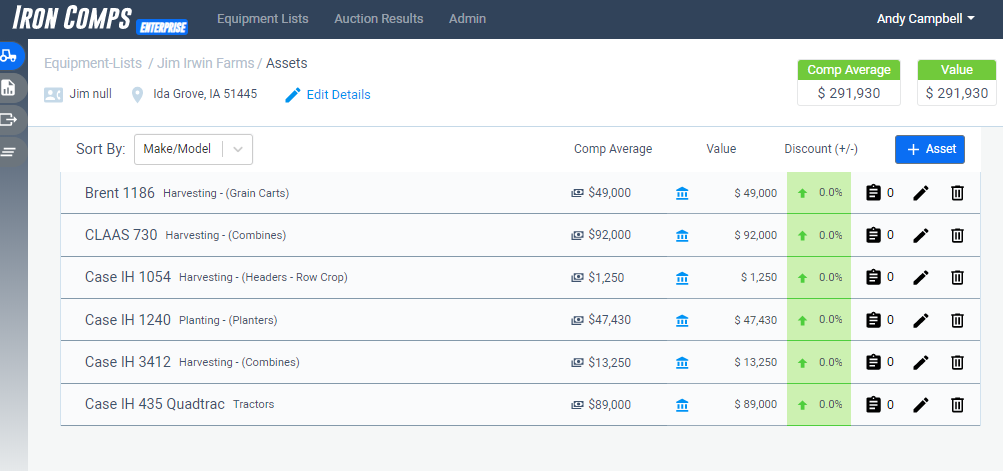
Task: Edit the Case IH 1240 asset with pencil icon
Action: coord(920,319)
